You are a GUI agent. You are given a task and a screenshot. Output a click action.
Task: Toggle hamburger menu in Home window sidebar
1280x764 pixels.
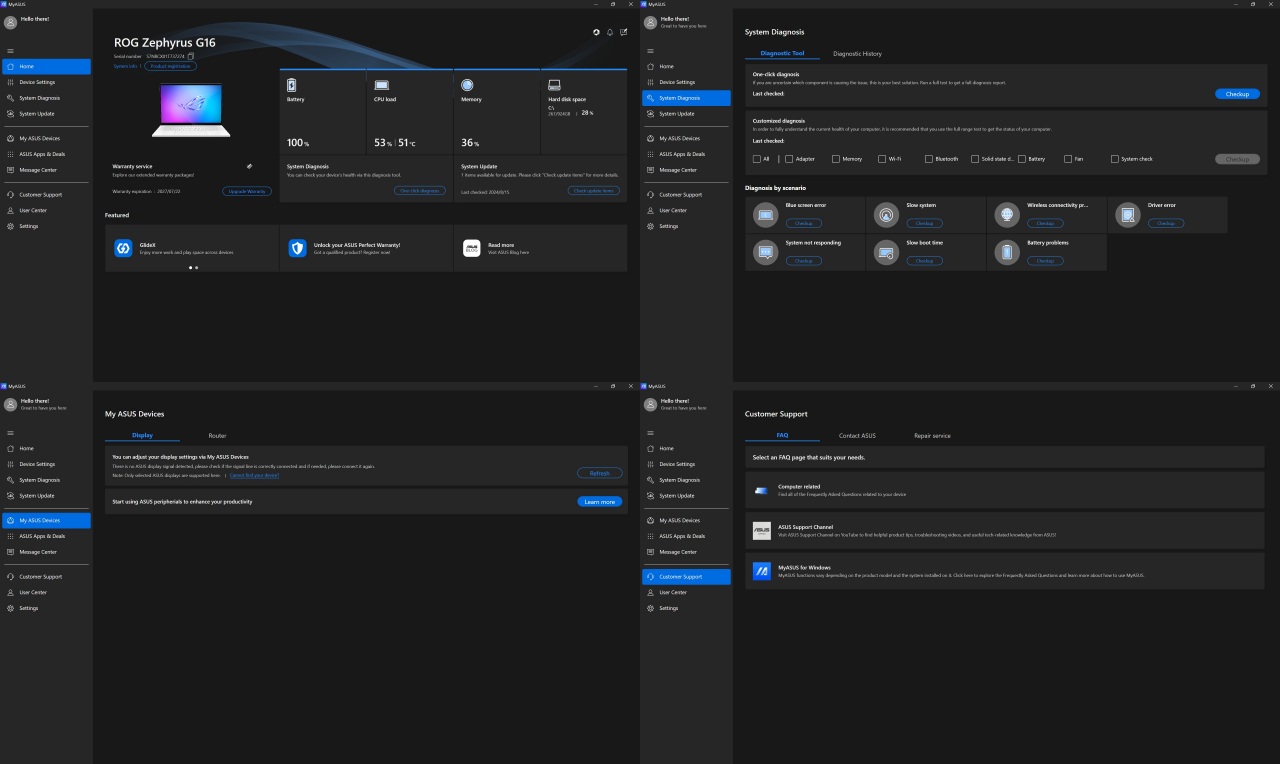[10, 51]
